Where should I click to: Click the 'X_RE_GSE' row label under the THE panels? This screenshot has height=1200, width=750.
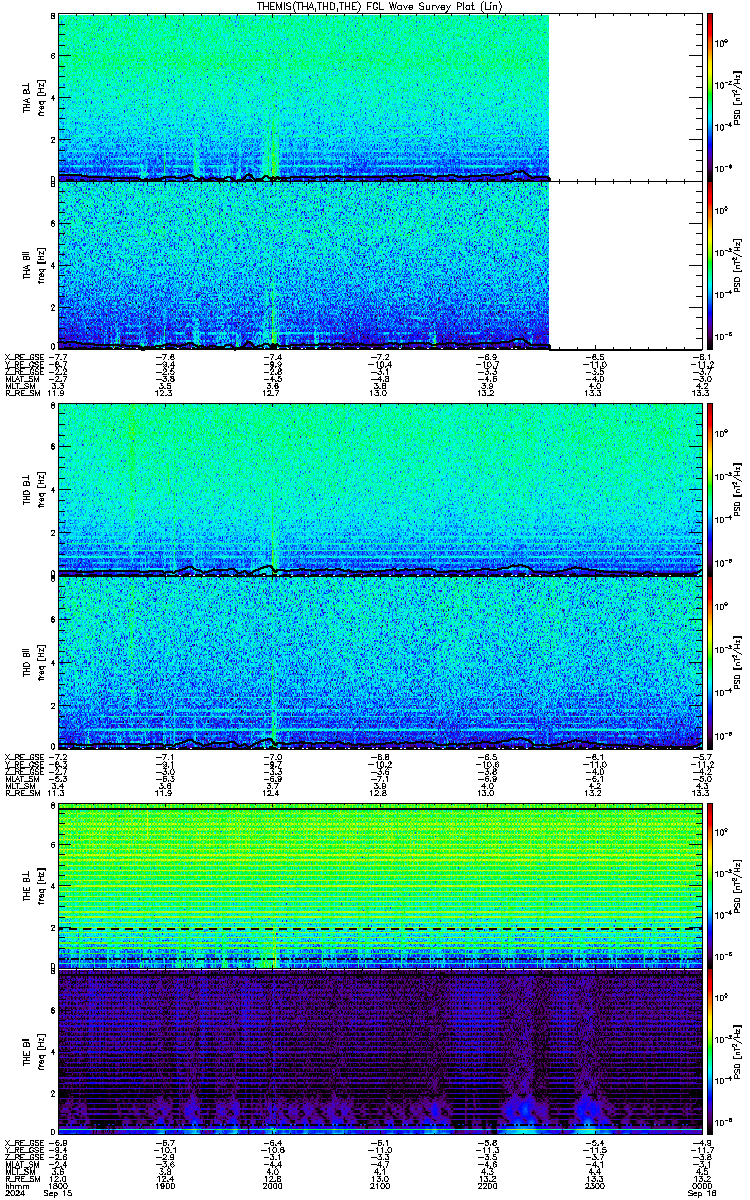pyautogui.click(x=24, y=1141)
